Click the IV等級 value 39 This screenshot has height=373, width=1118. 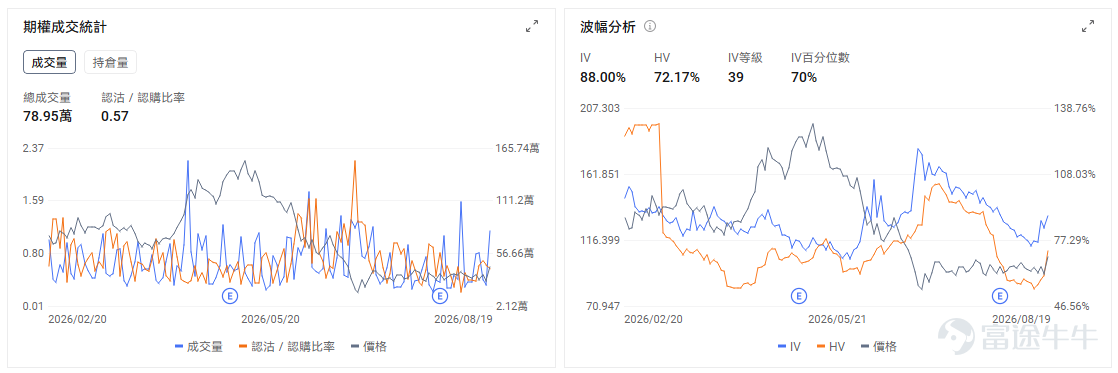pyautogui.click(x=736, y=77)
